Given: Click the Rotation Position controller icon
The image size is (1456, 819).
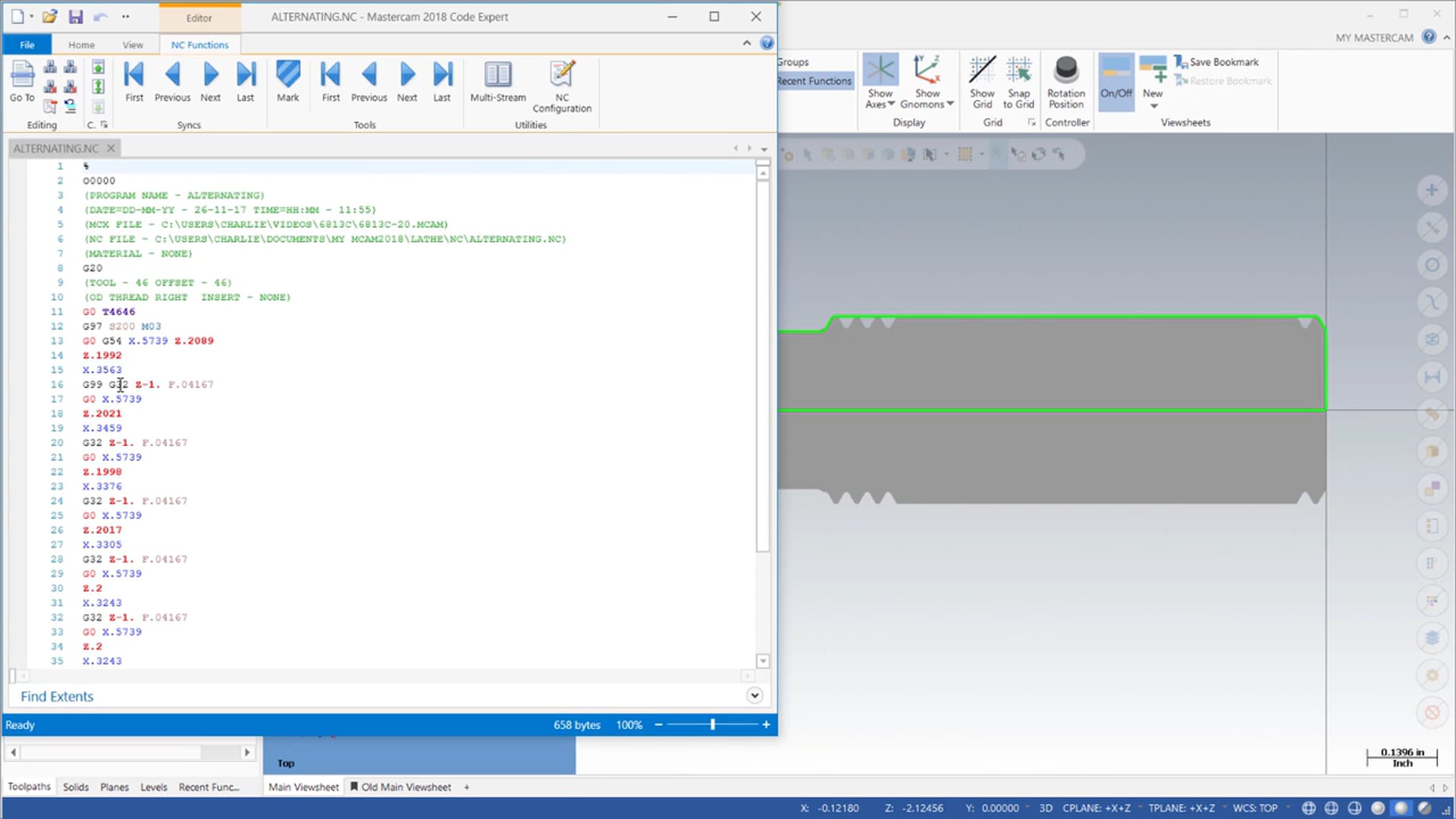Looking at the screenshot, I should 1066,82.
